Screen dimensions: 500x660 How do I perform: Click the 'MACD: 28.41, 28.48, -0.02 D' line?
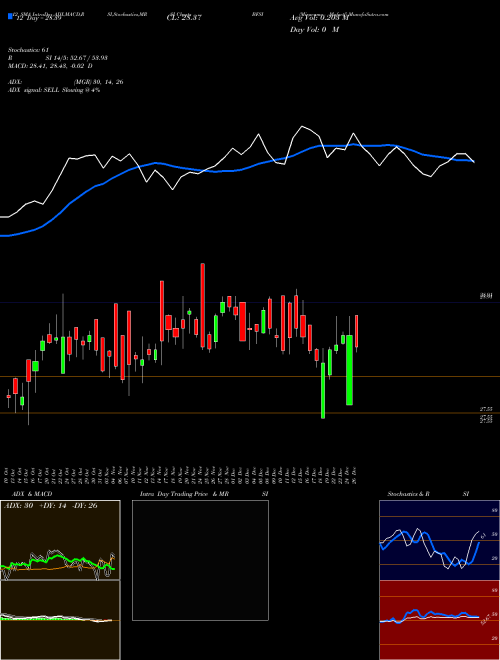pyautogui.click(x=50, y=66)
